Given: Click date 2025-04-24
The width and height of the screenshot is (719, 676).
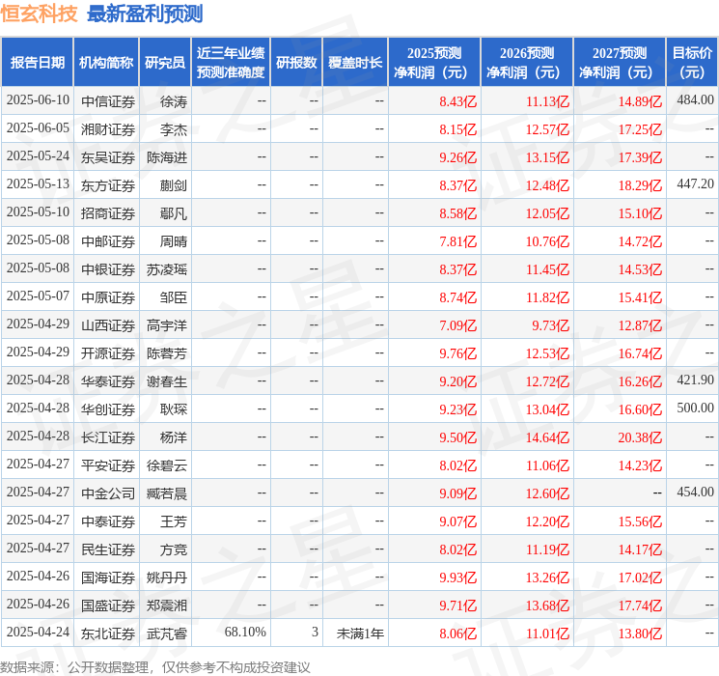Looking at the screenshot, I should click(x=38, y=632).
